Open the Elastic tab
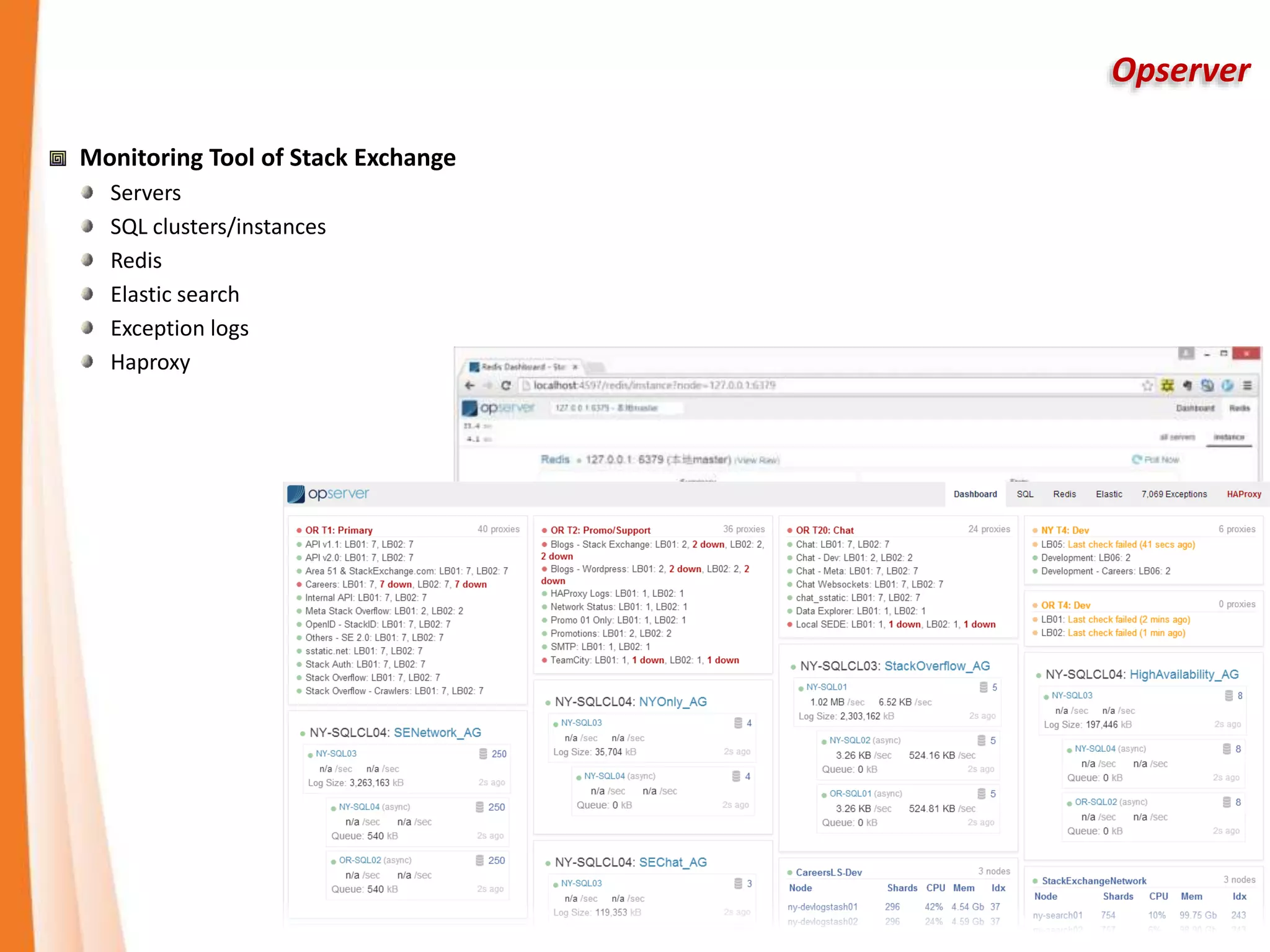This screenshot has height=952, width=1270. (x=1109, y=494)
